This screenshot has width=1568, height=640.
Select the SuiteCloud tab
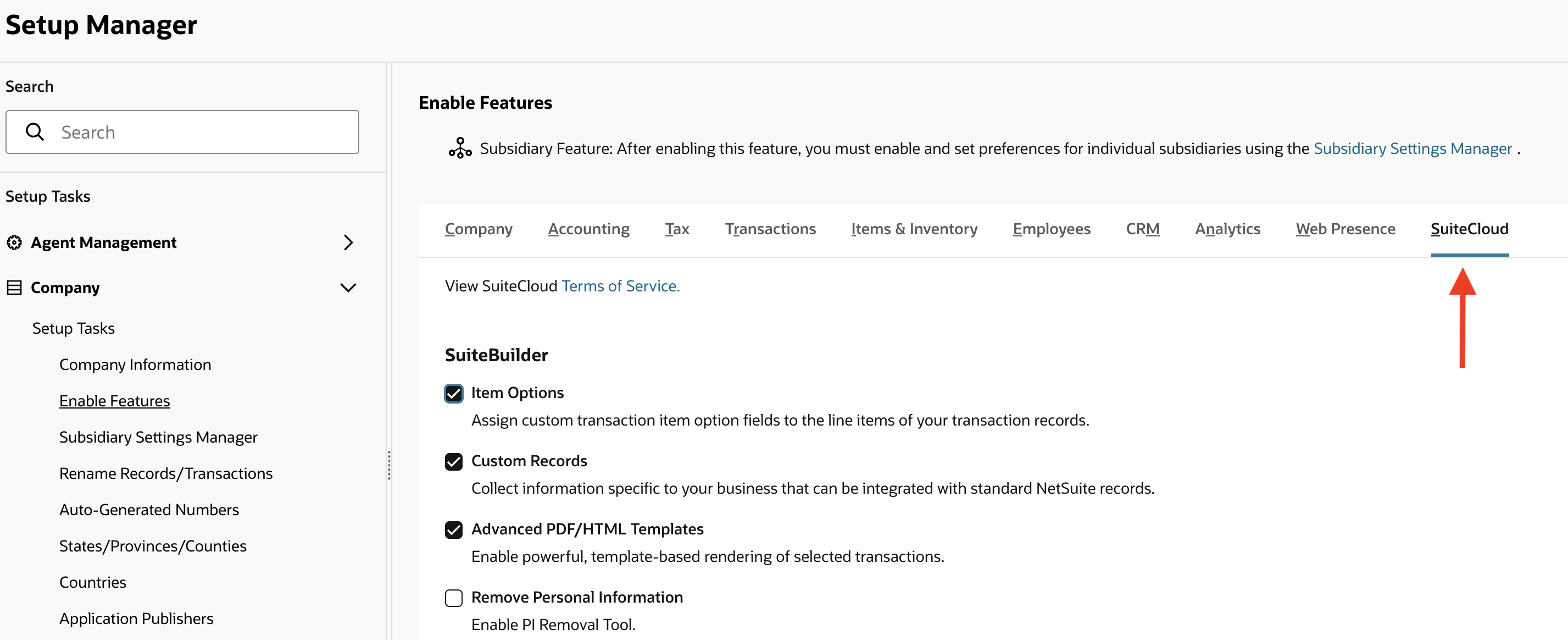(x=1470, y=229)
